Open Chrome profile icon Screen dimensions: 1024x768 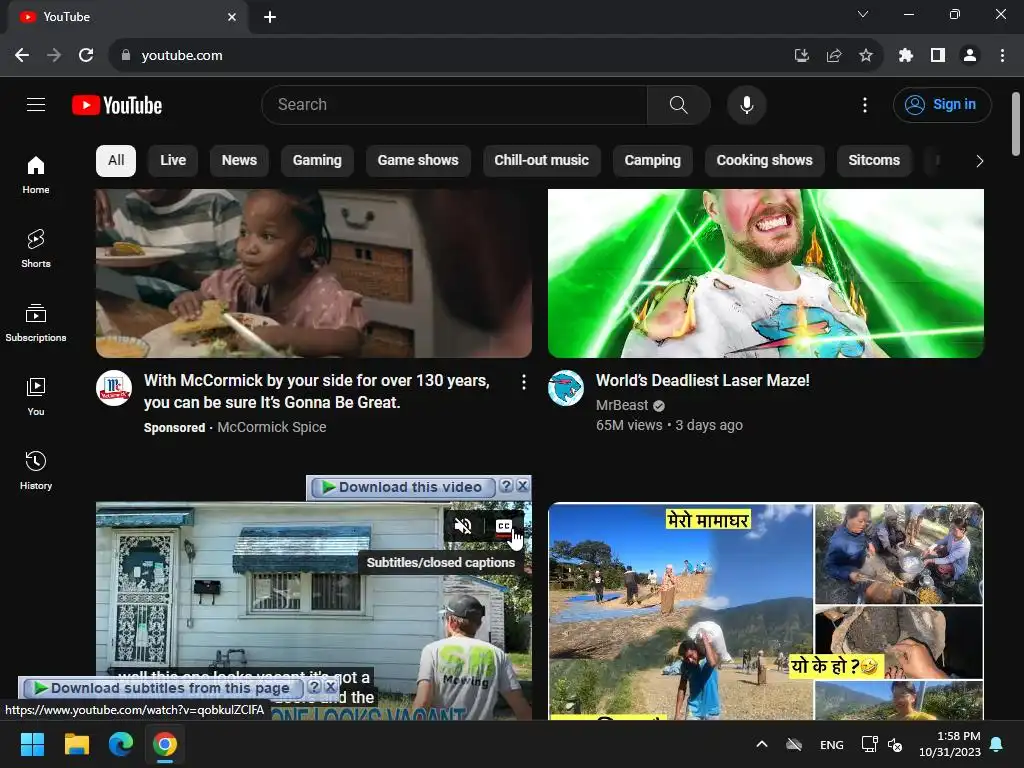click(970, 56)
